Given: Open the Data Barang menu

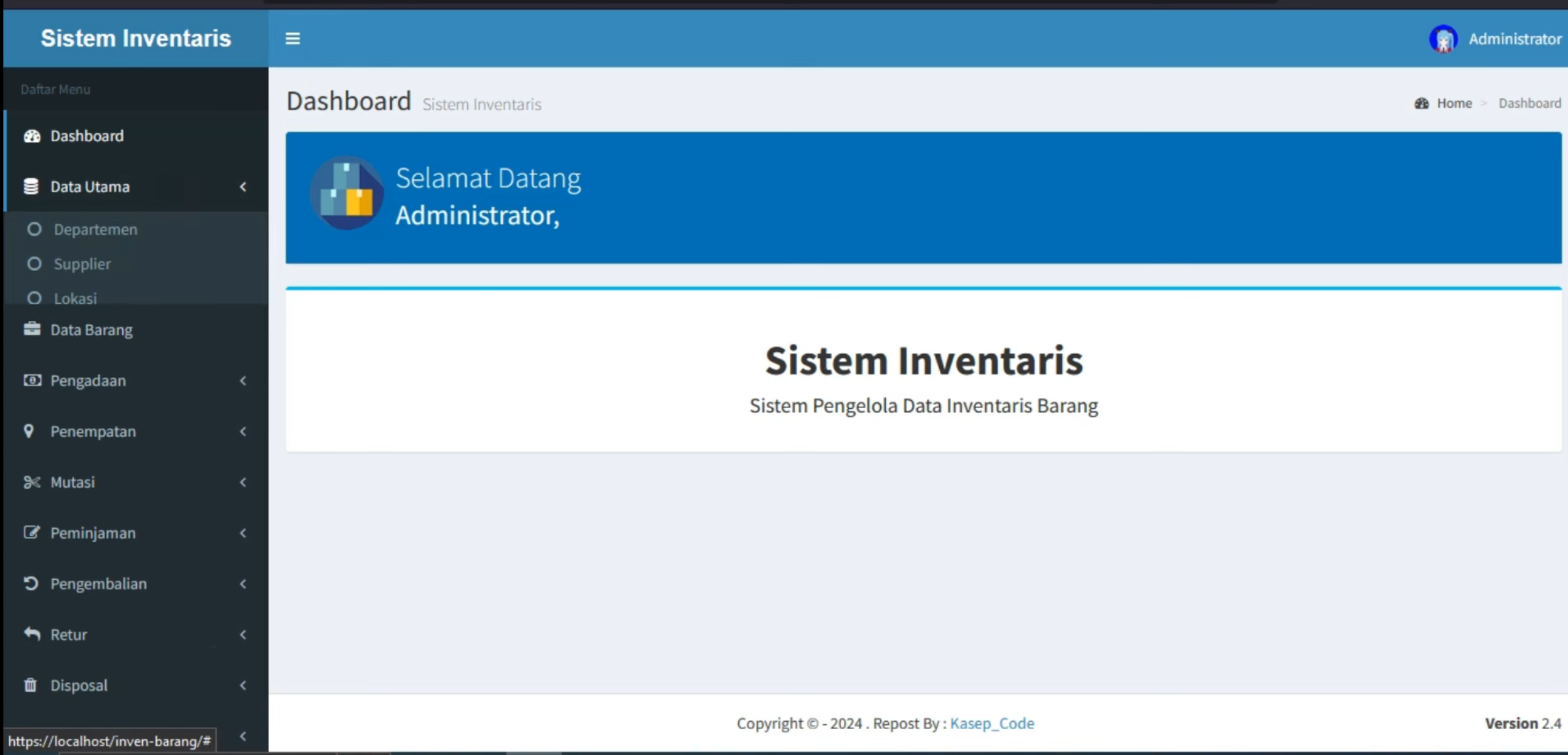Looking at the screenshot, I should [x=136, y=330].
